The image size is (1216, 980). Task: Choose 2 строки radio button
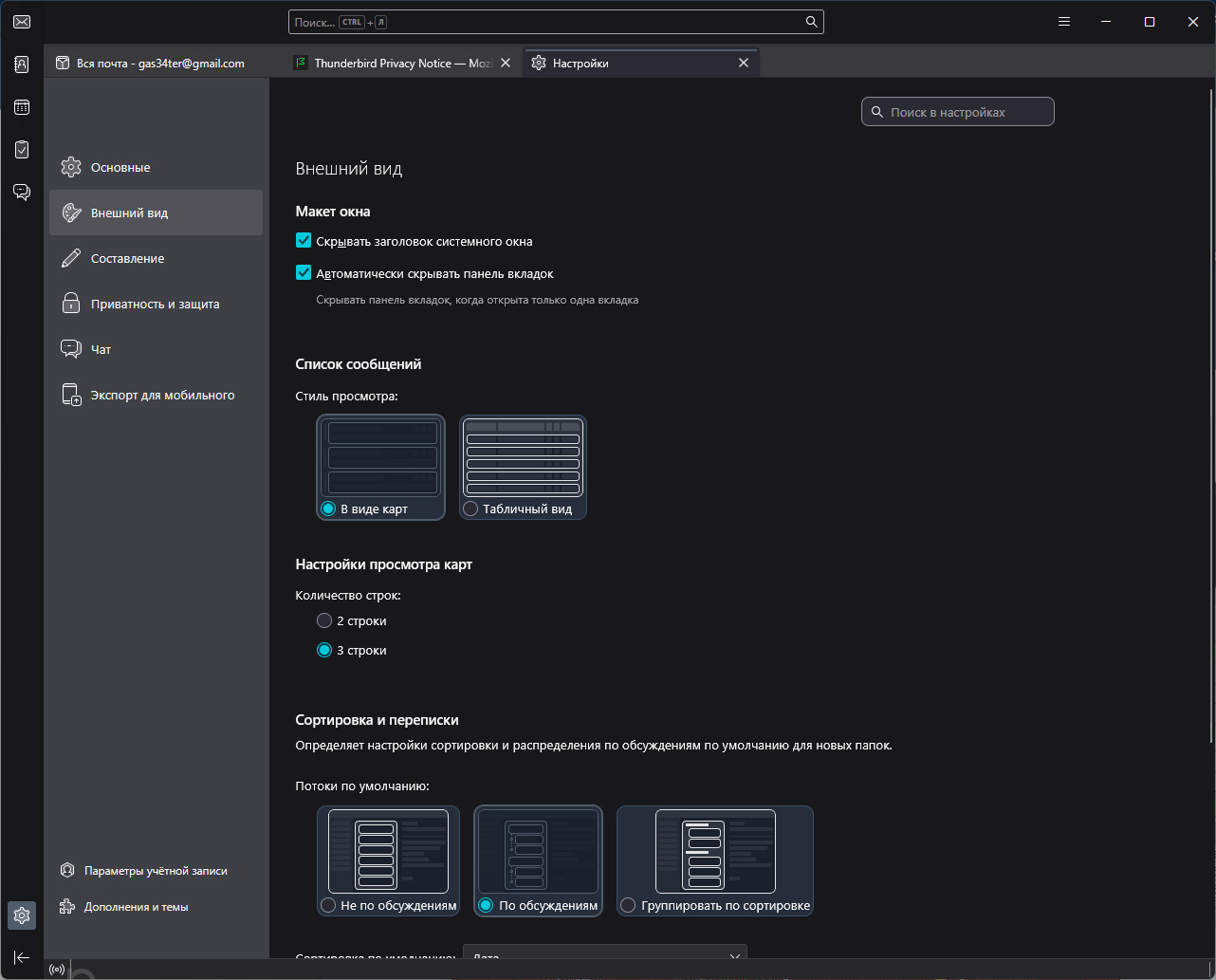324,620
